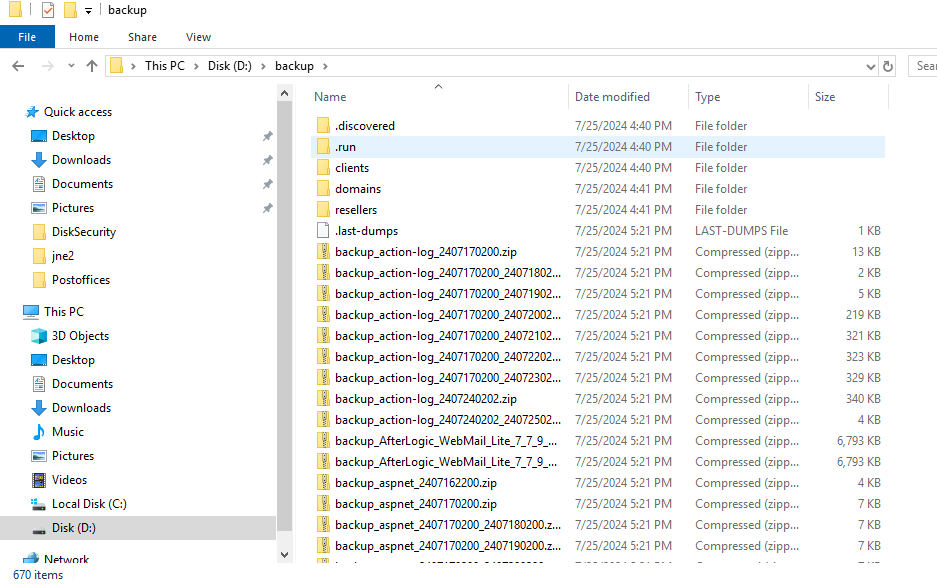This screenshot has width=937, height=585.
Task: Click the Properties icon in title bar
Action: 48,10
